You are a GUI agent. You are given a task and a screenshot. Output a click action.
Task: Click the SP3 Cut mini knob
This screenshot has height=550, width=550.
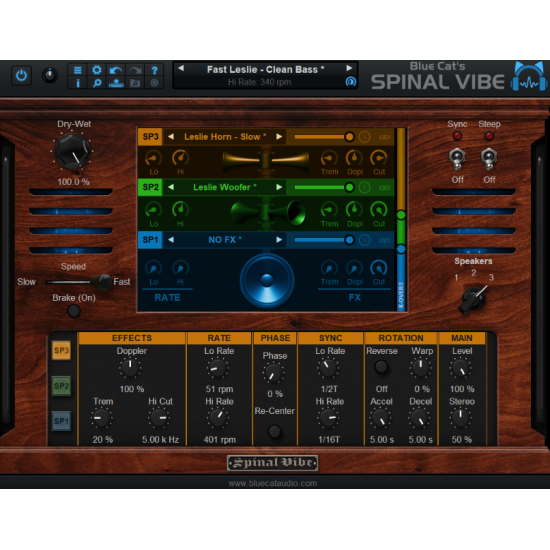[379, 158]
